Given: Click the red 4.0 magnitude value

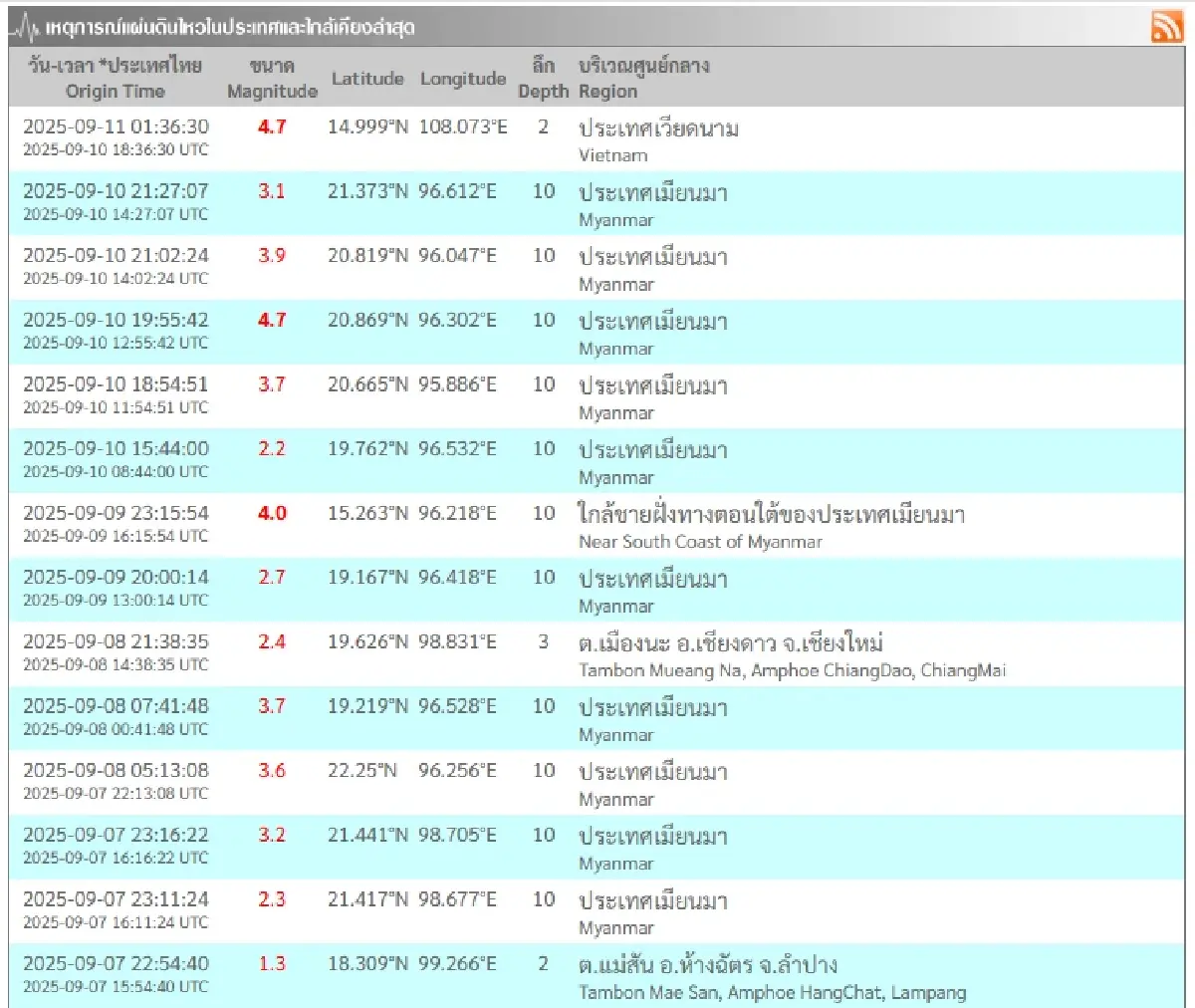Looking at the screenshot, I should 272,514.
